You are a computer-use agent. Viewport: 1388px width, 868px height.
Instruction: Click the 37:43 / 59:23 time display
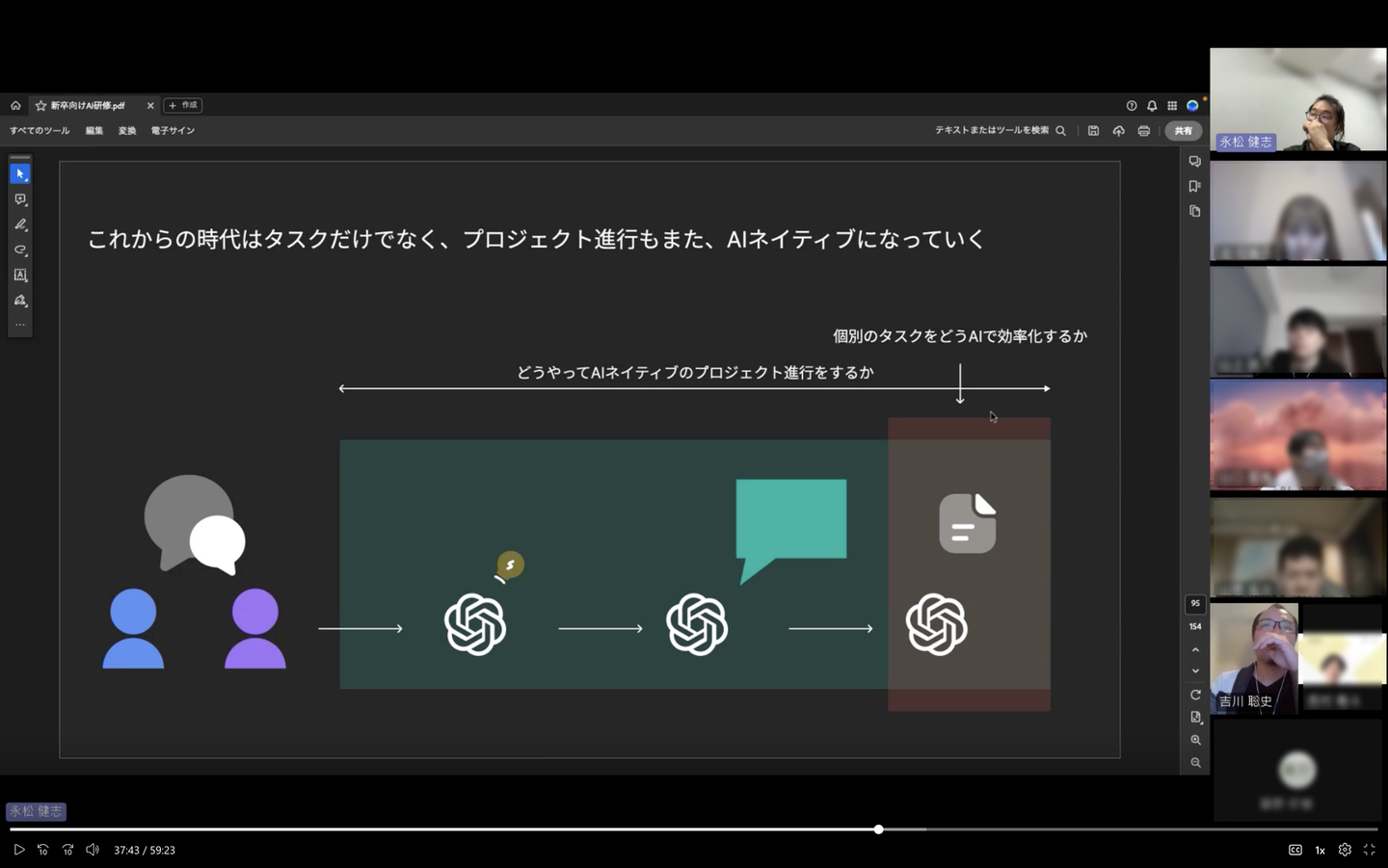coord(145,851)
